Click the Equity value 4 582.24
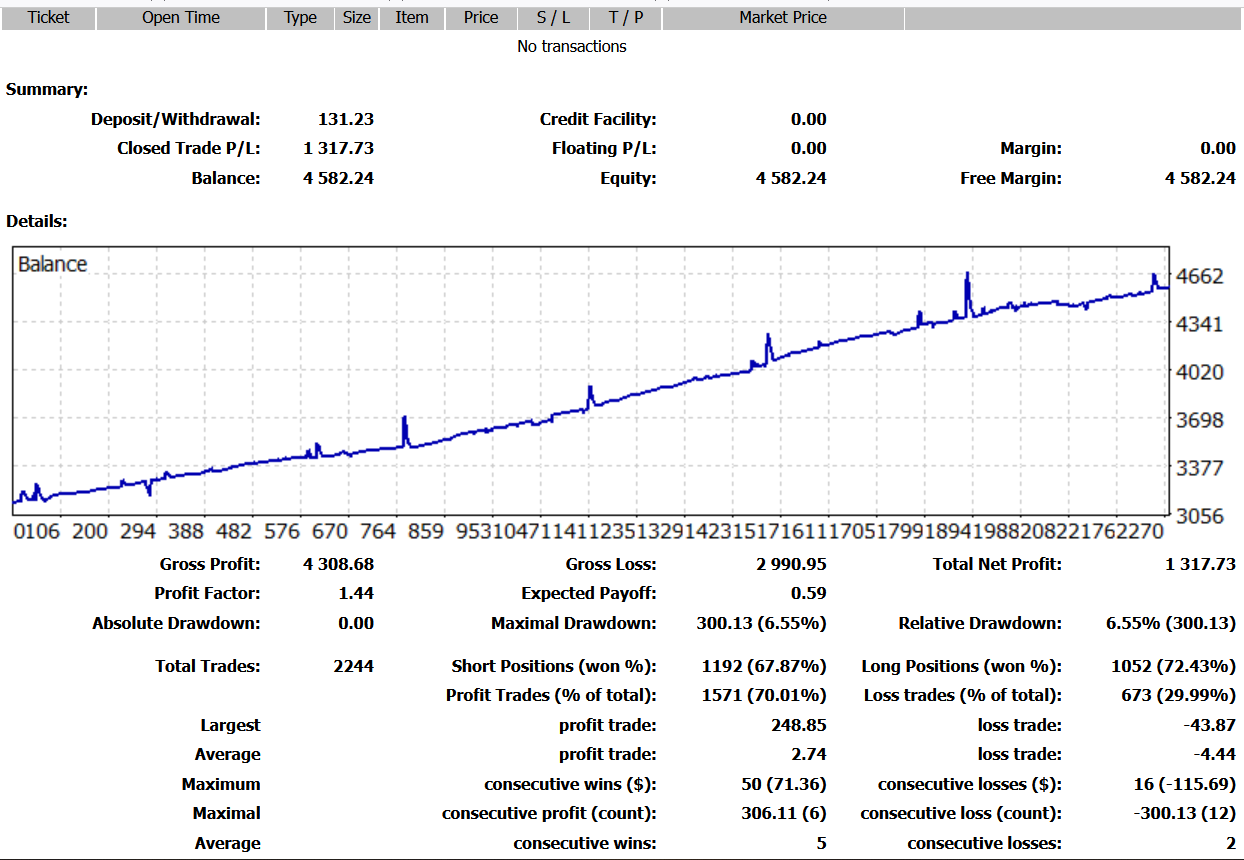 [791, 179]
